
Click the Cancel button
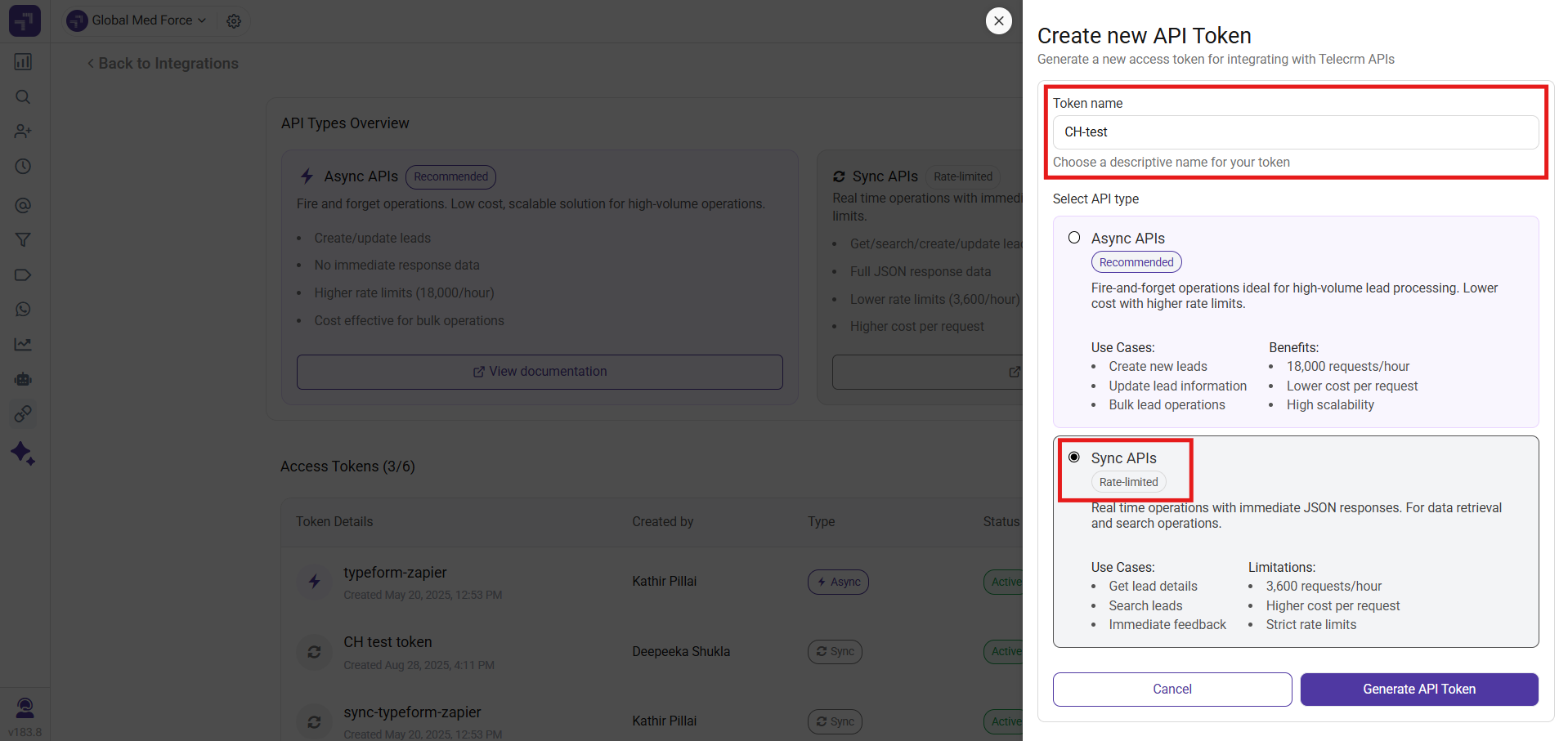pos(1172,690)
